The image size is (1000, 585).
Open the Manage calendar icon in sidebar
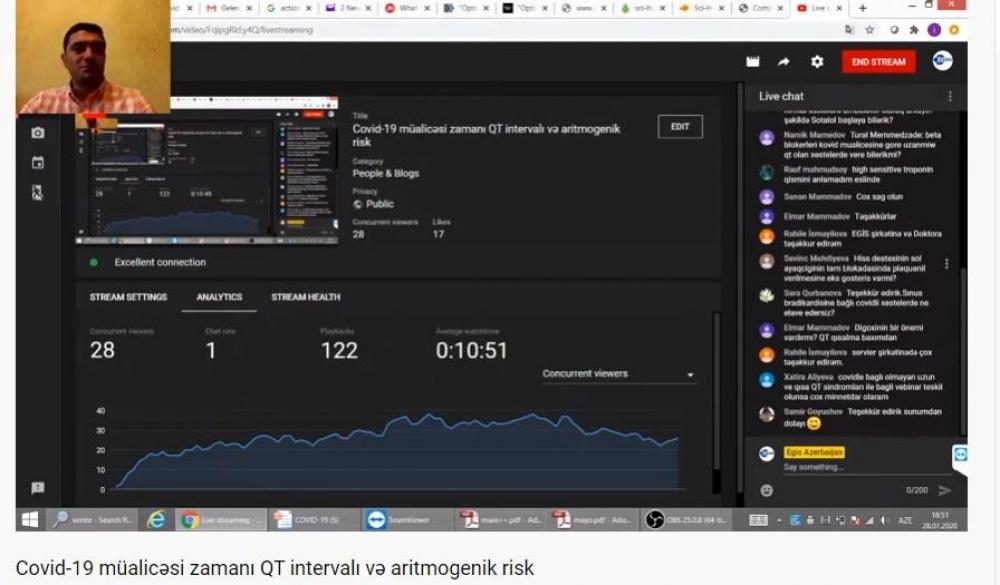pos(38,163)
